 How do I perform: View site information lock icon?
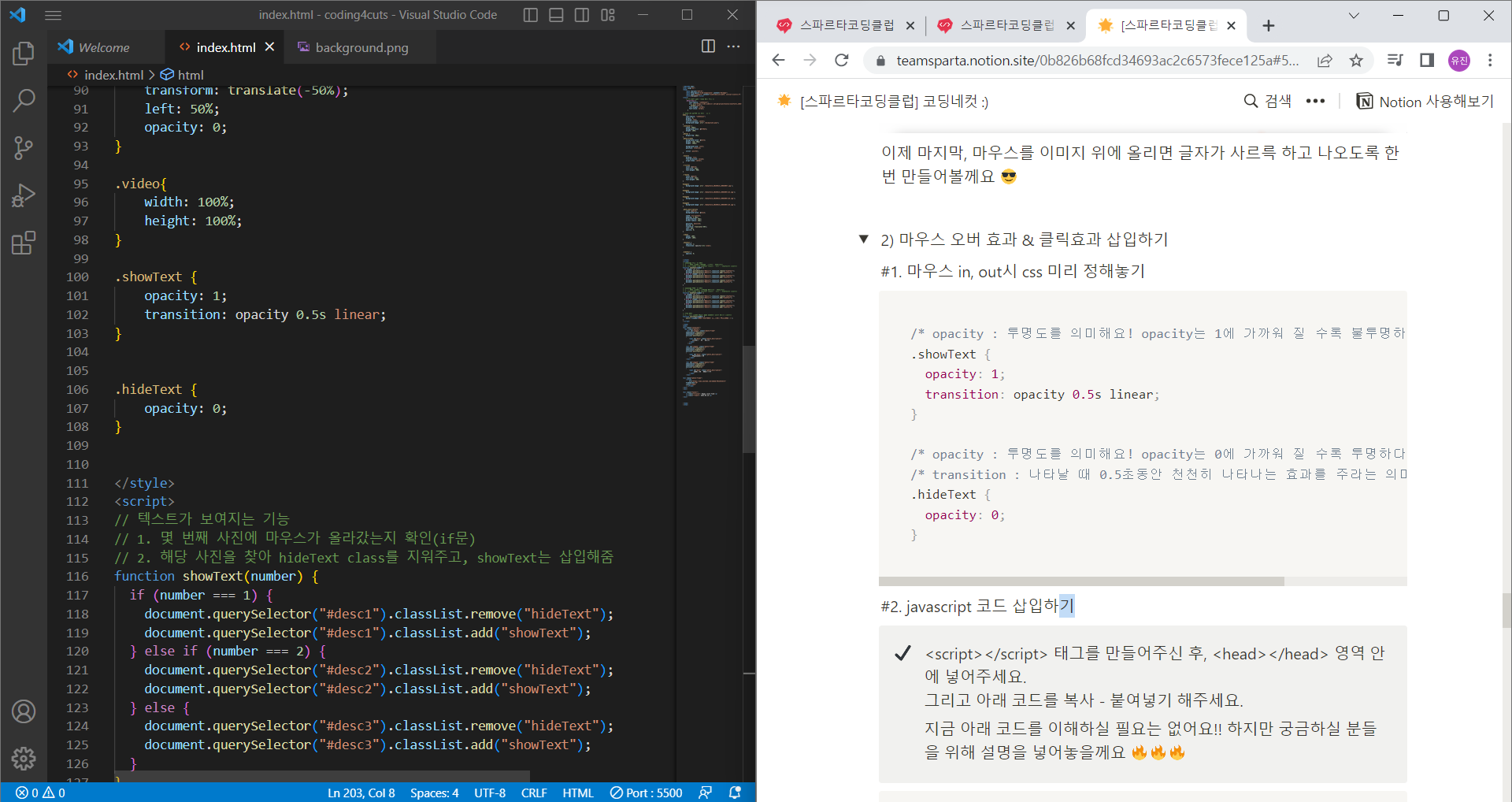point(880,61)
